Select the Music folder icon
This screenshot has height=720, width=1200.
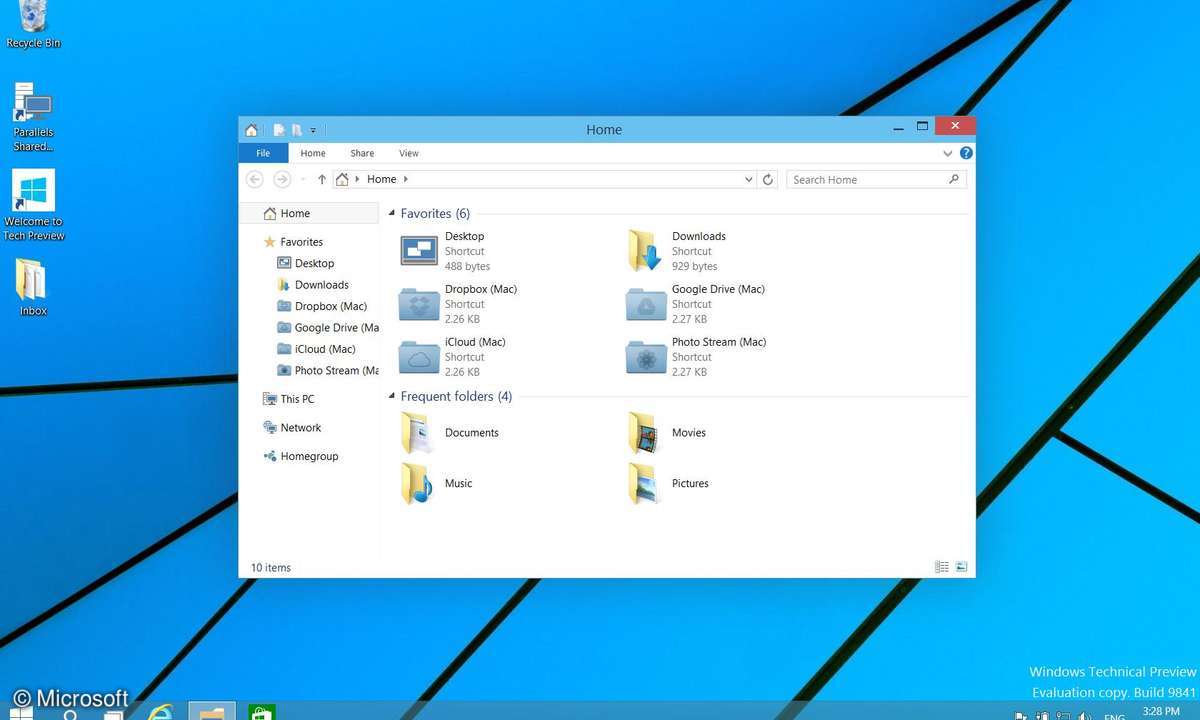(418, 483)
